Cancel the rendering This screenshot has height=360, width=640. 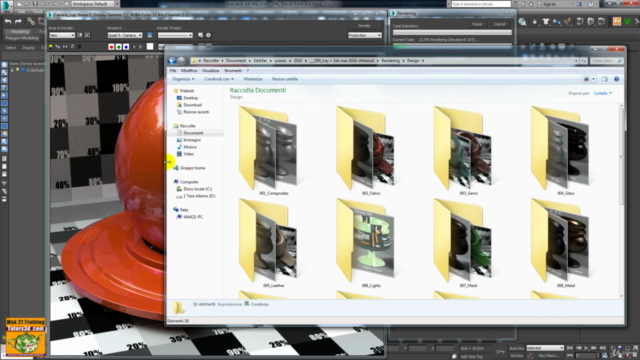(x=500, y=24)
